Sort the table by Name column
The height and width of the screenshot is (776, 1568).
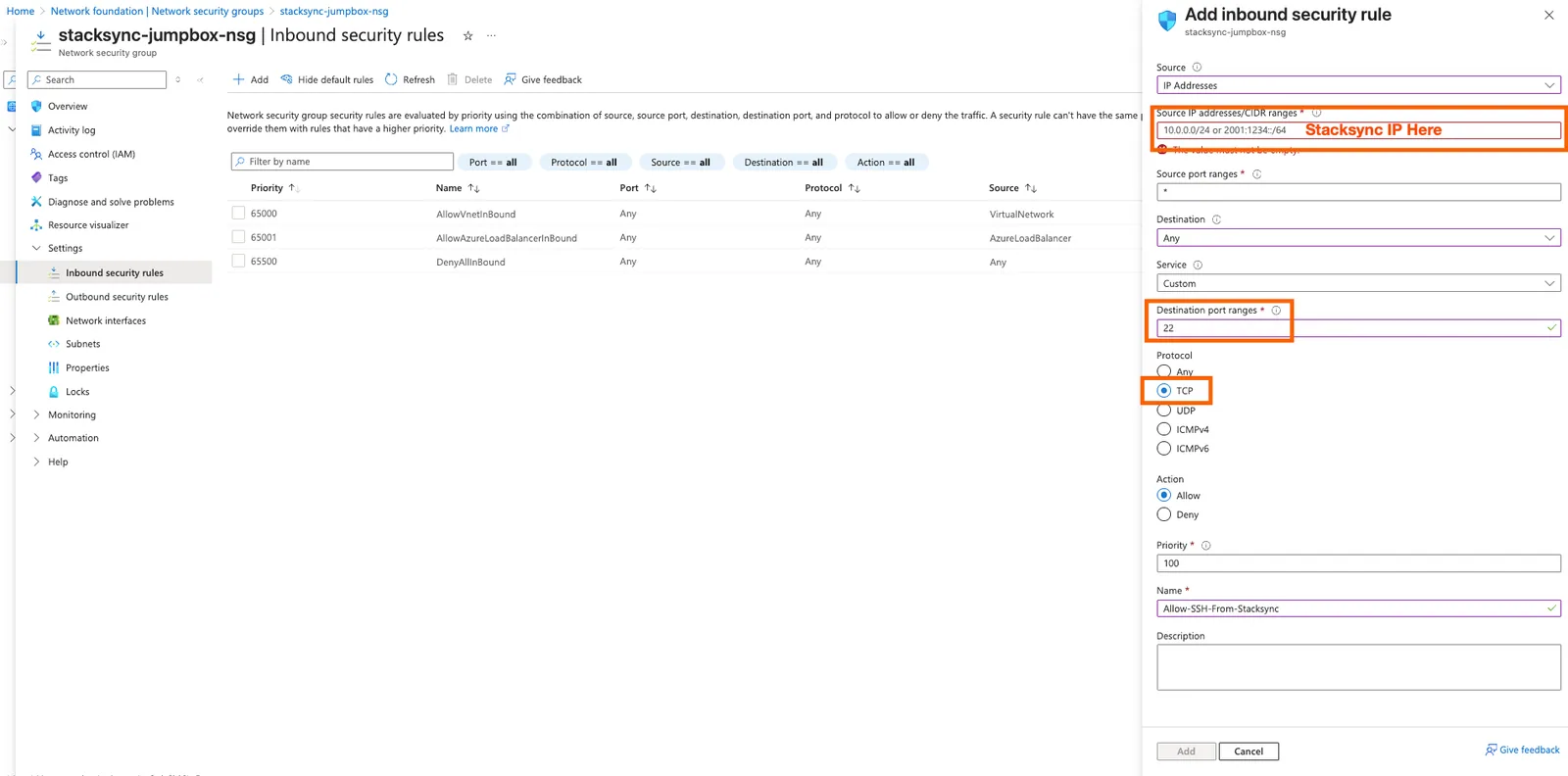(458, 188)
